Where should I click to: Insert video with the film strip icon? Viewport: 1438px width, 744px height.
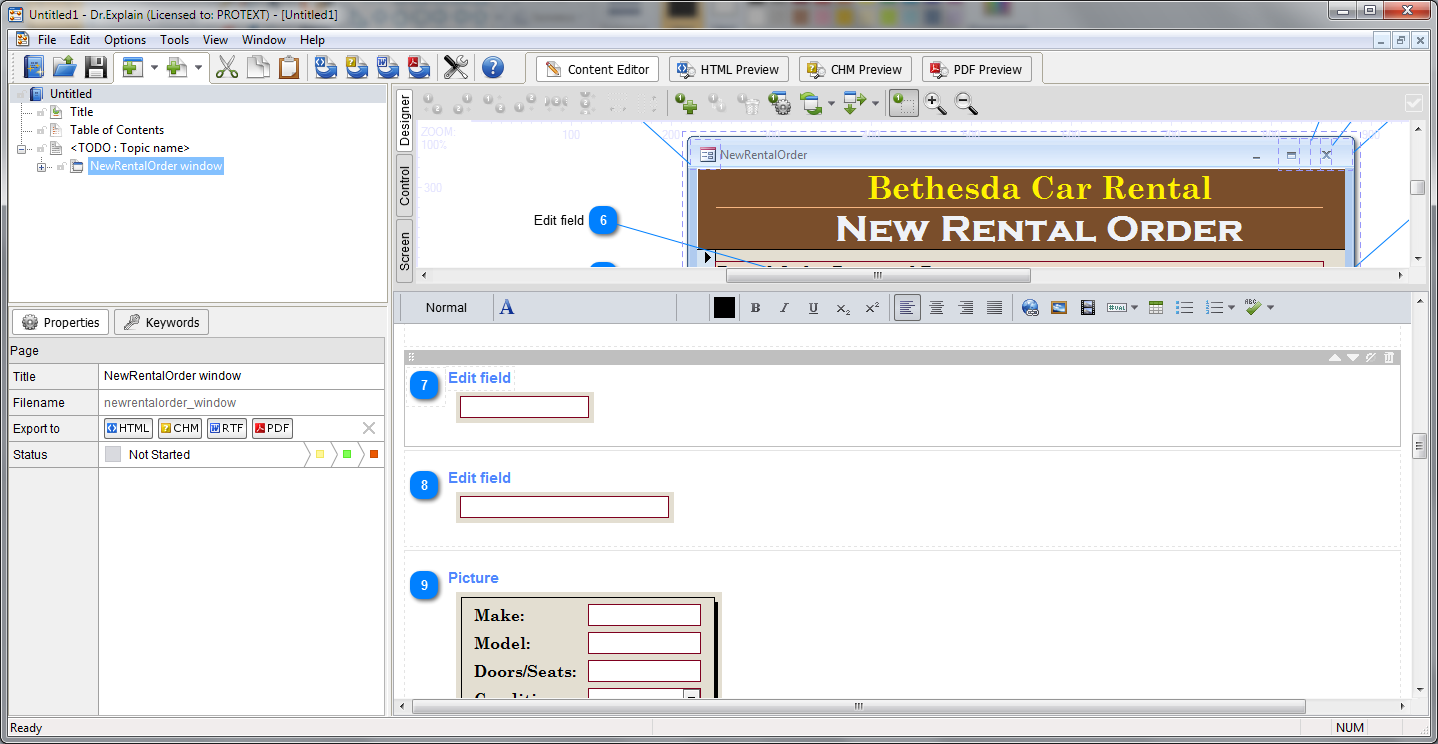point(1088,308)
